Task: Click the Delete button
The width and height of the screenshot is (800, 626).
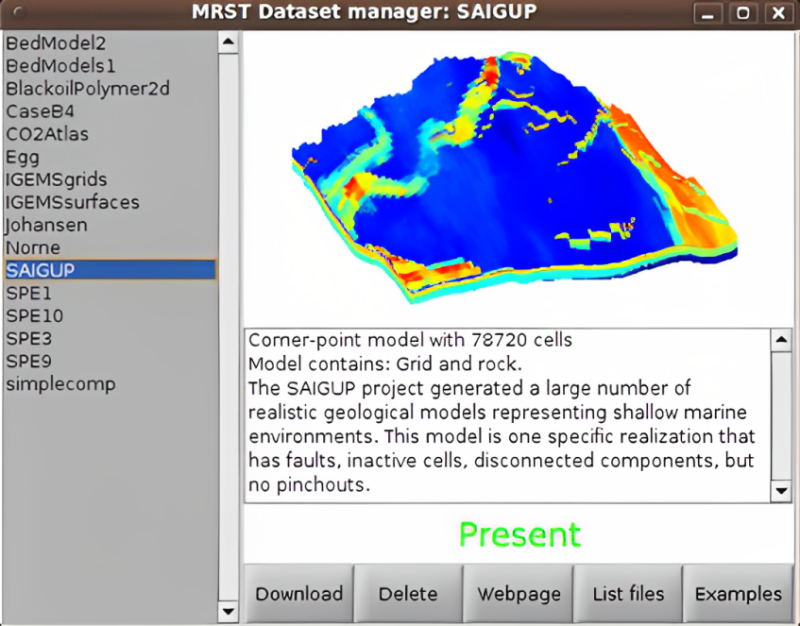Action: pos(408,594)
